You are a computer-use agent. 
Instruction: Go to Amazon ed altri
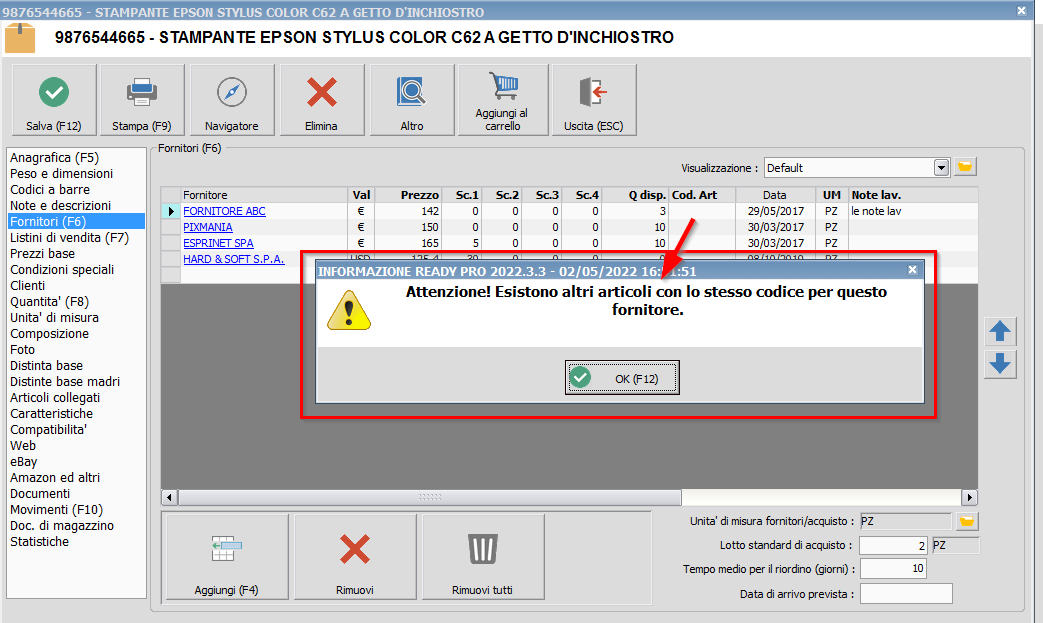click(x=55, y=477)
